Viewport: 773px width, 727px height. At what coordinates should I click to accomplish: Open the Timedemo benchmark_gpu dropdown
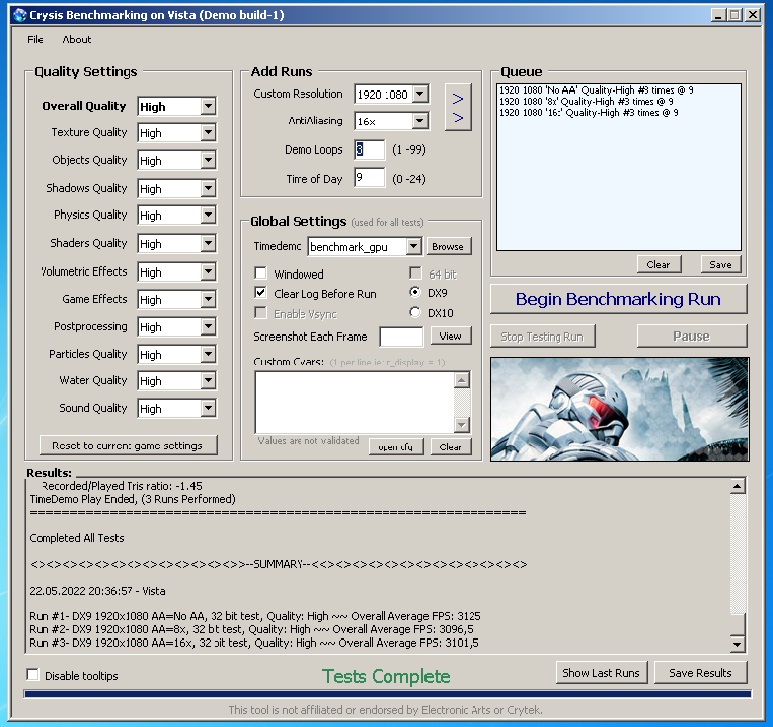(414, 246)
